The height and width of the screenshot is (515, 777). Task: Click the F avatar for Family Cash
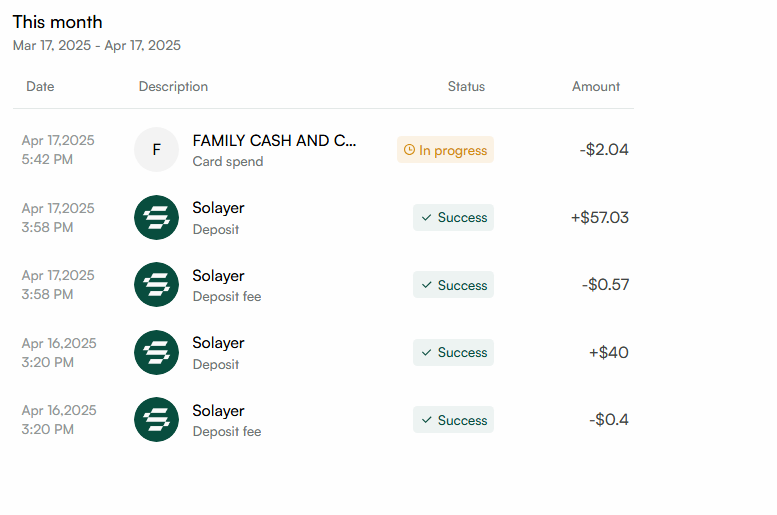click(156, 150)
